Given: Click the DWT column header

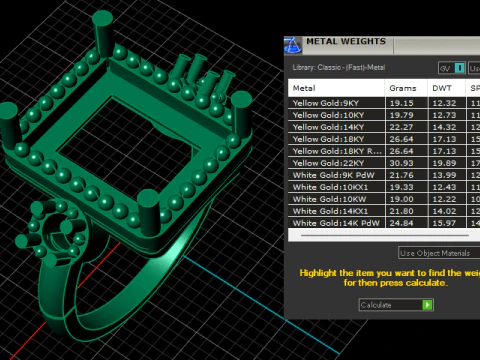Looking at the screenshot, I should [x=446, y=88].
